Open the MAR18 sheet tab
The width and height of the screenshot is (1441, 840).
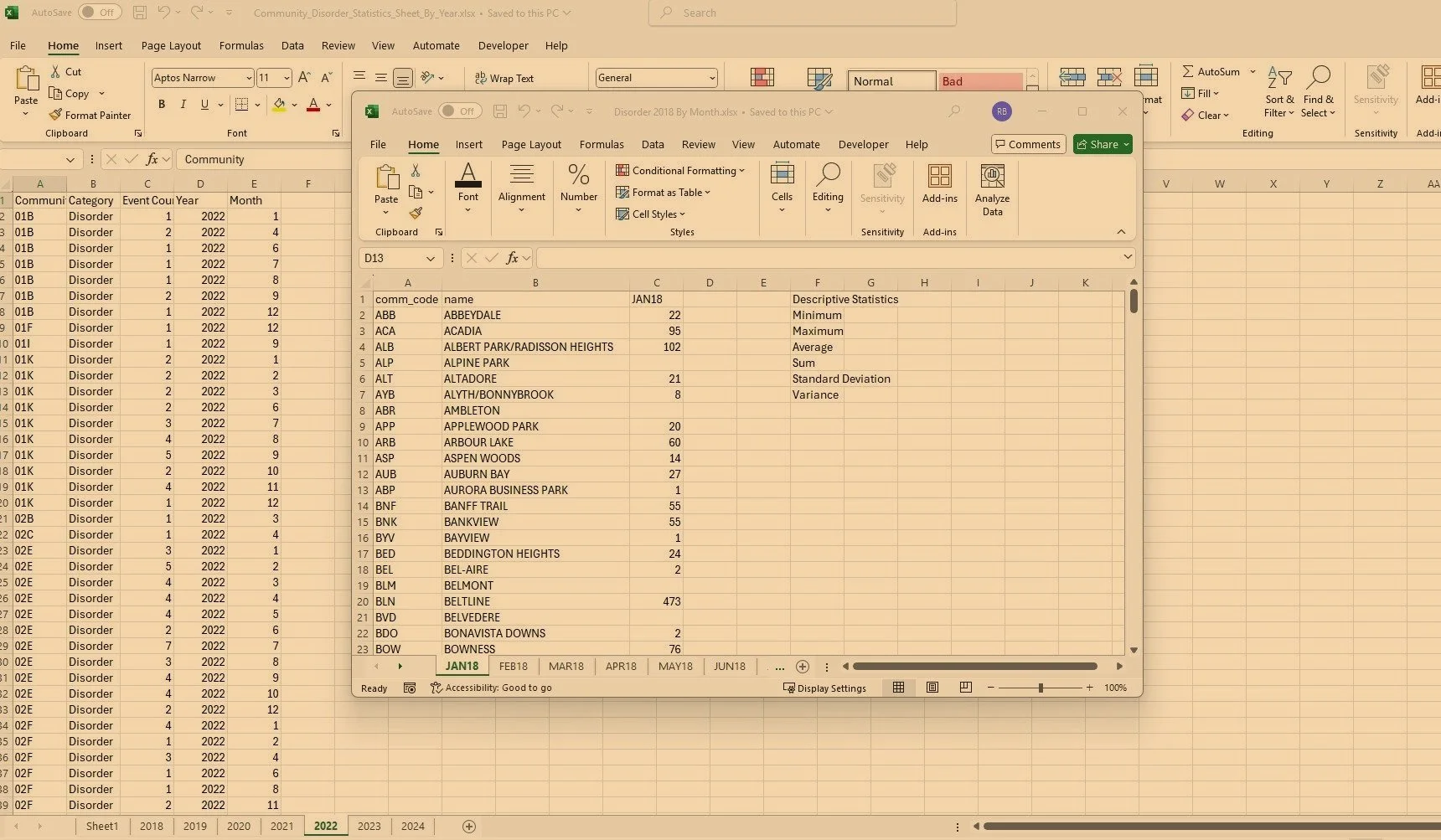click(x=566, y=666)
